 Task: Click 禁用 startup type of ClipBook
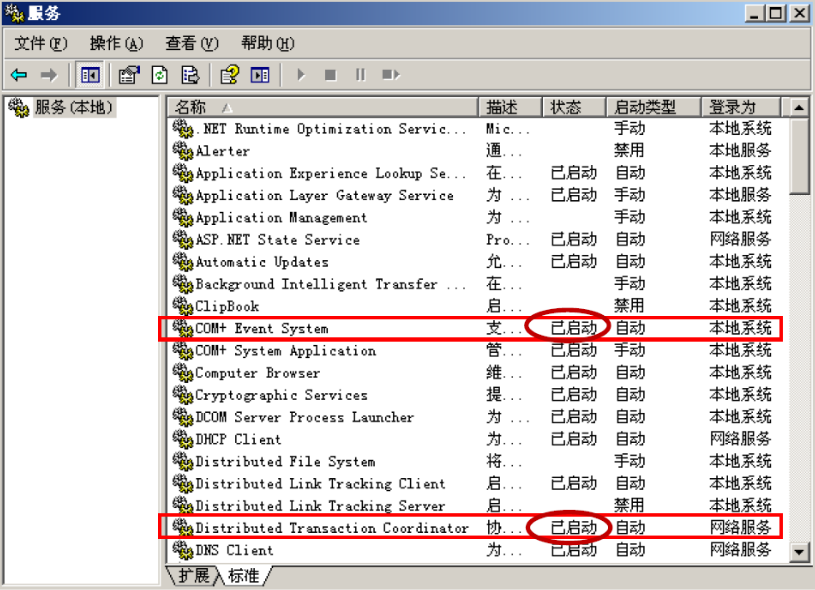pyautogui.click(x=629, y=306)
